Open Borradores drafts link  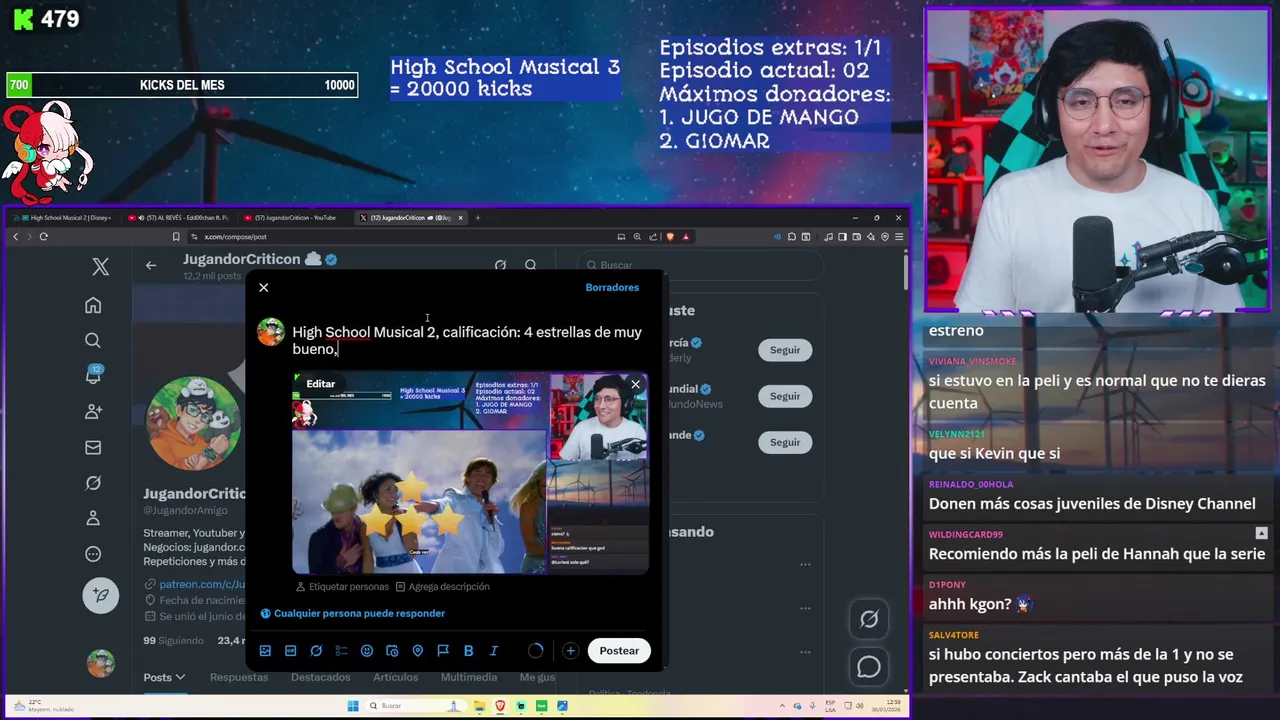pyautogui.click(x=612, y=287)
